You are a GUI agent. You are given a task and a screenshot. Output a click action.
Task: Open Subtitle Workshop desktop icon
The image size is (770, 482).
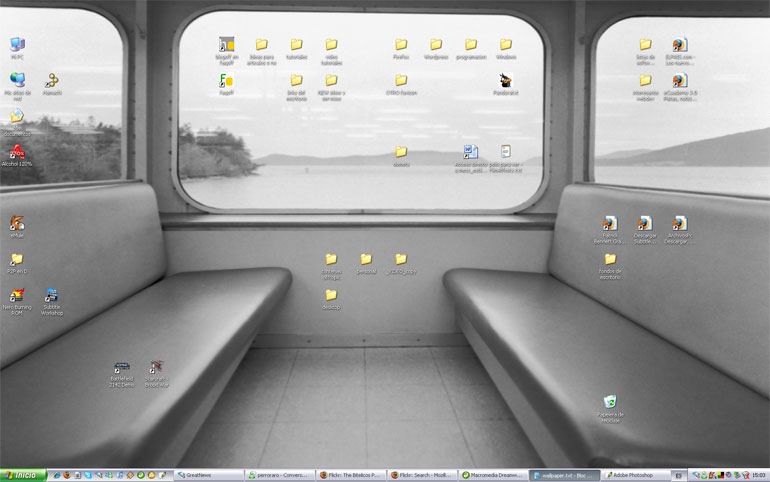coord(52,296)
